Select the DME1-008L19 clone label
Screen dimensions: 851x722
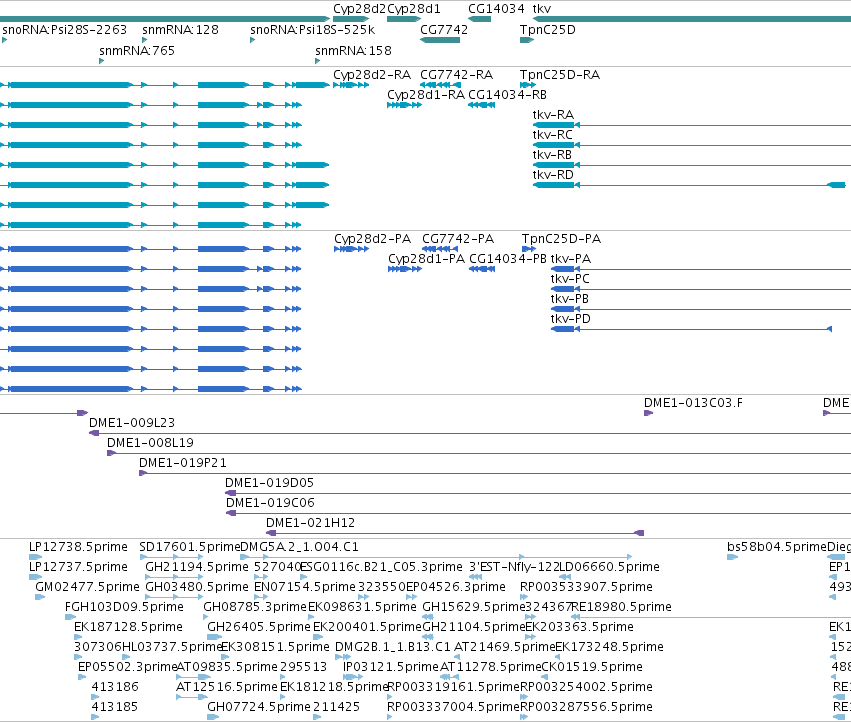click(x=150, y=443)
